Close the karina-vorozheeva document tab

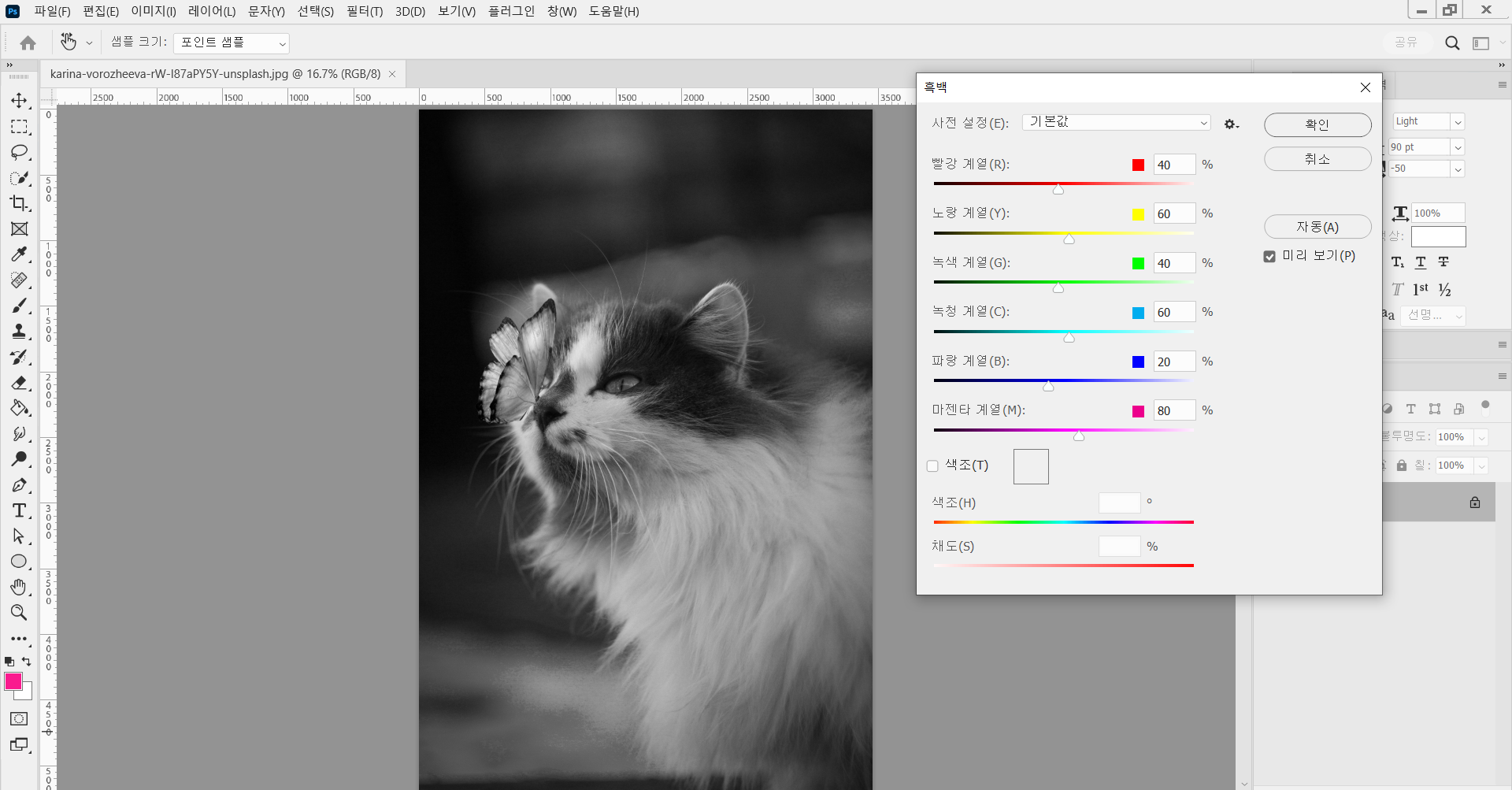[x=392, y=74]
